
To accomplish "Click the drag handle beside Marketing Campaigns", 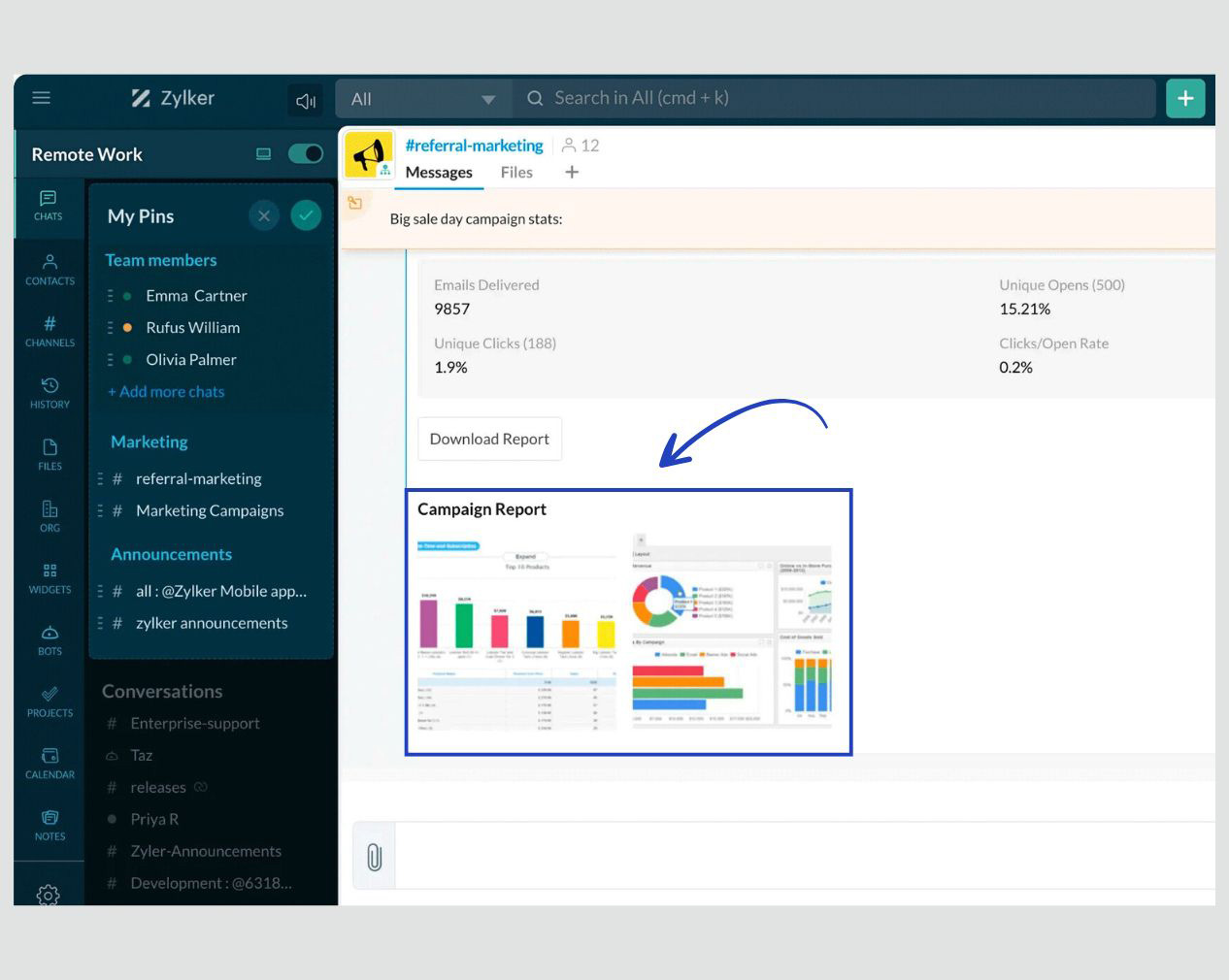I will click(x=100, y=511).
